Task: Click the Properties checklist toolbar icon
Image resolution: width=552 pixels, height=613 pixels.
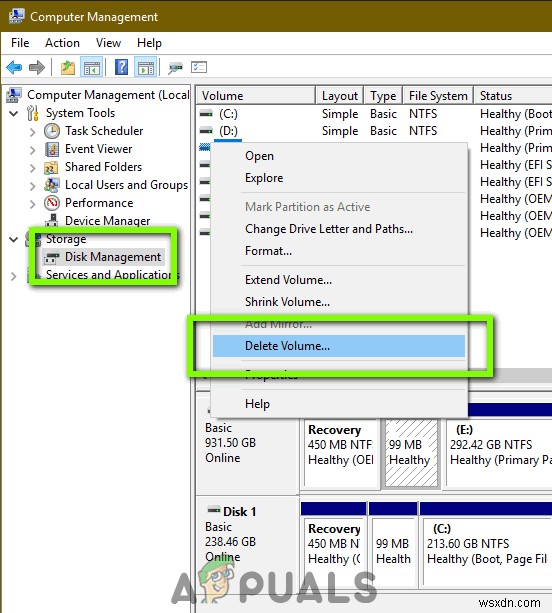Action: point(199,67)
